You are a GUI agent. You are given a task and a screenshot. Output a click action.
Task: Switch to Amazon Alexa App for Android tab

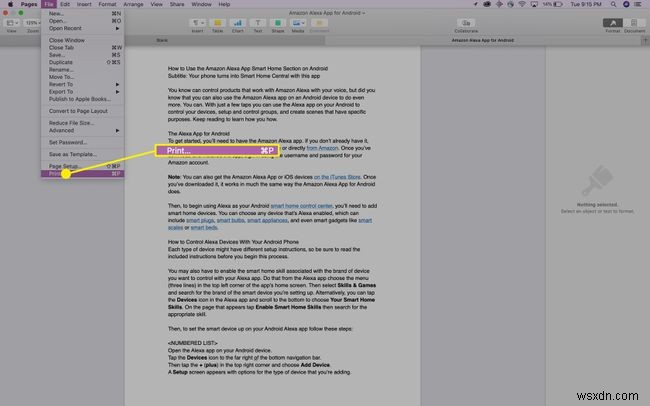(x=483, y=40)
